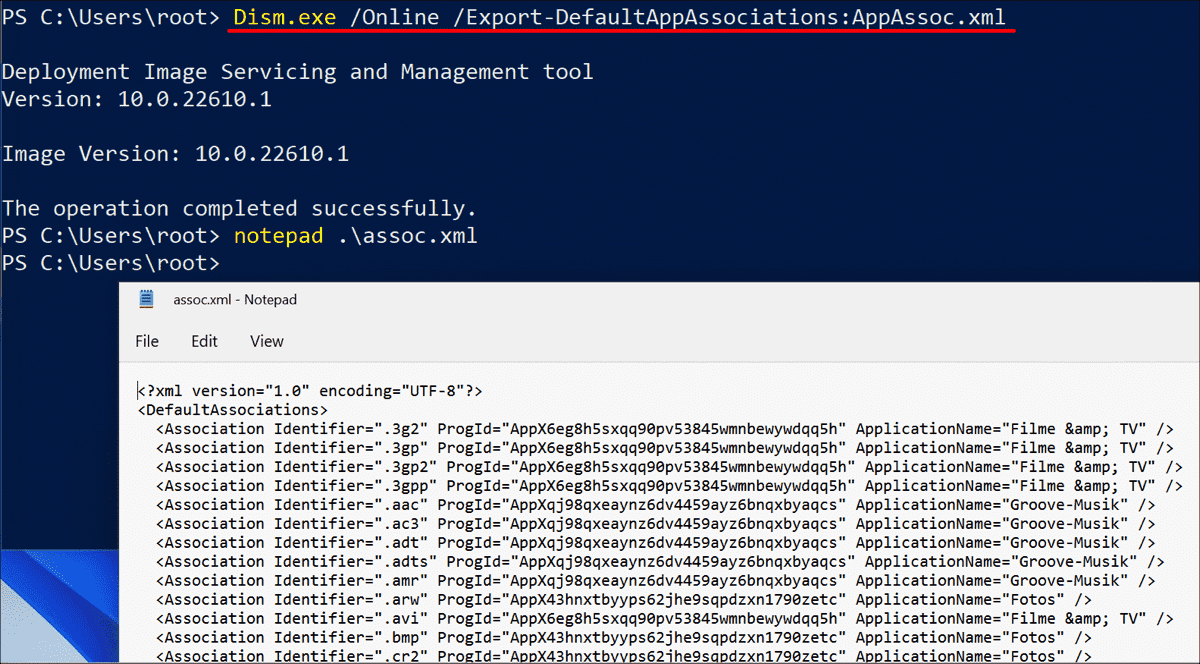The width and height of the screenshot is (1200, 664).
Task: Open the Edit menu in Notepad
Action: (204, 341)
